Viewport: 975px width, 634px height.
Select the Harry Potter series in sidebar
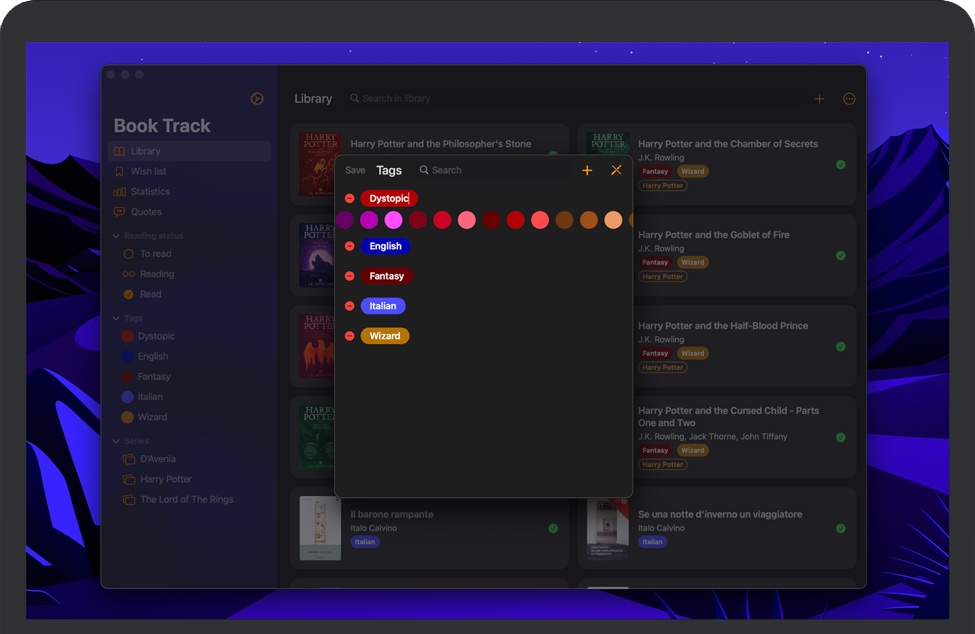165,480
